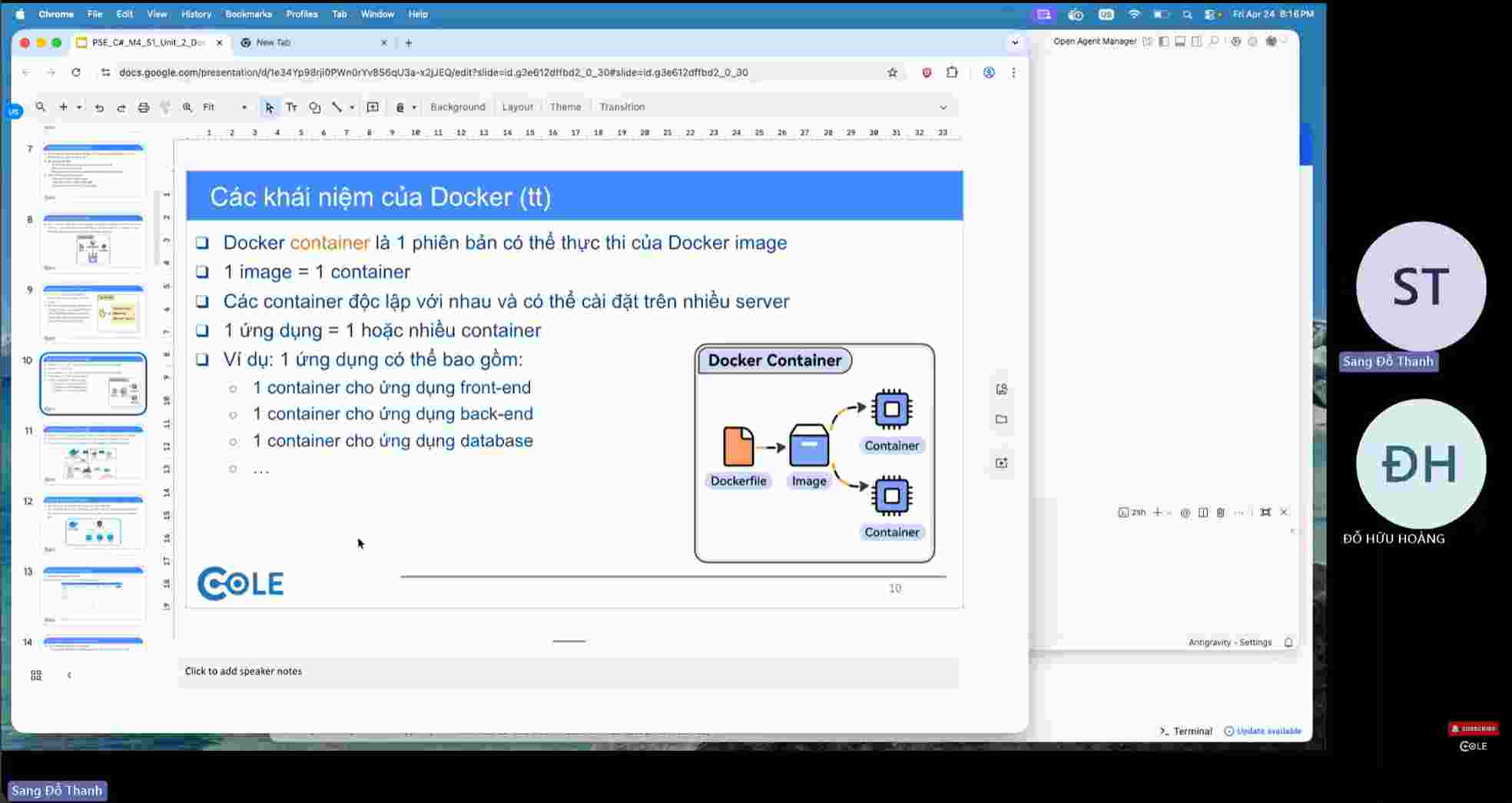Image resolution: width=1512 pixels, height=803 pixels.
Task: Click the search menus magnifier icon
Action: pyautogui.click(x=41, y=108)
